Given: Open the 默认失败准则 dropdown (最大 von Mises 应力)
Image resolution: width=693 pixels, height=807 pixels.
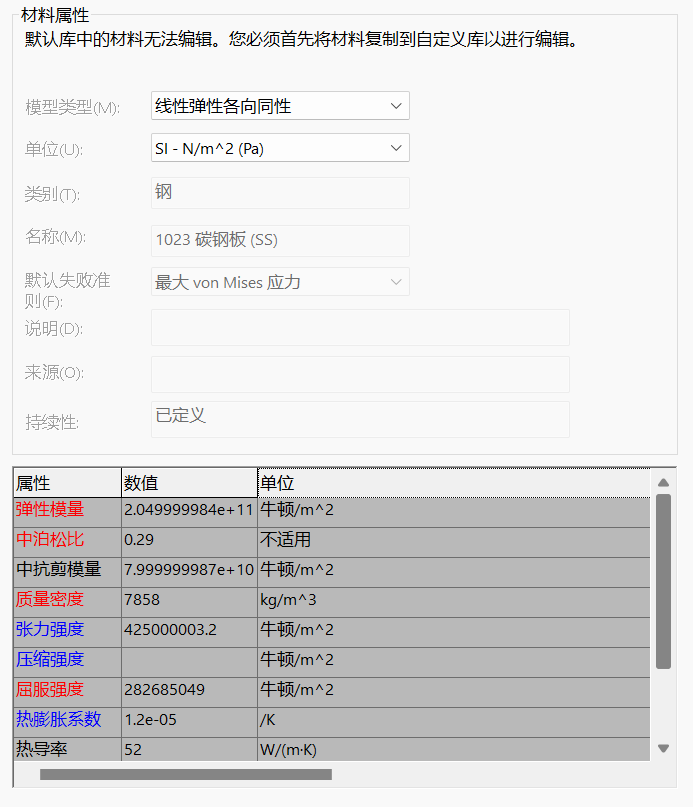Looking at the screenshot, I should 280,282.
